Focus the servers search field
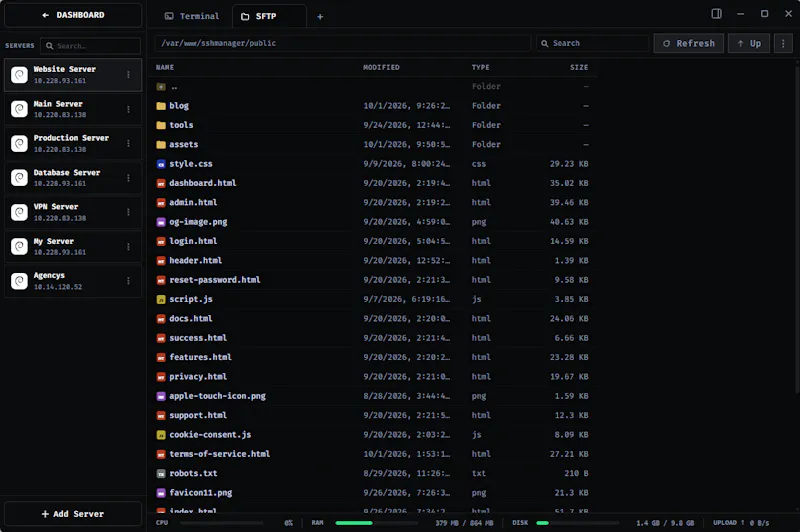 (x=90, y=46)
